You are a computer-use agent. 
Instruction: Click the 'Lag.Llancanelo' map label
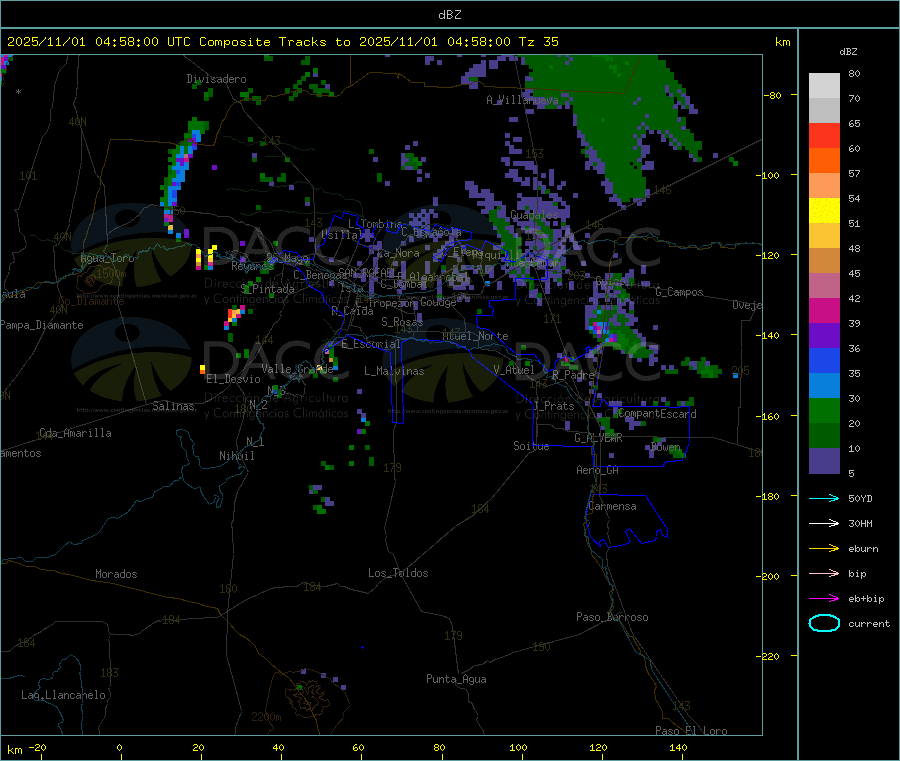(63, 695)
